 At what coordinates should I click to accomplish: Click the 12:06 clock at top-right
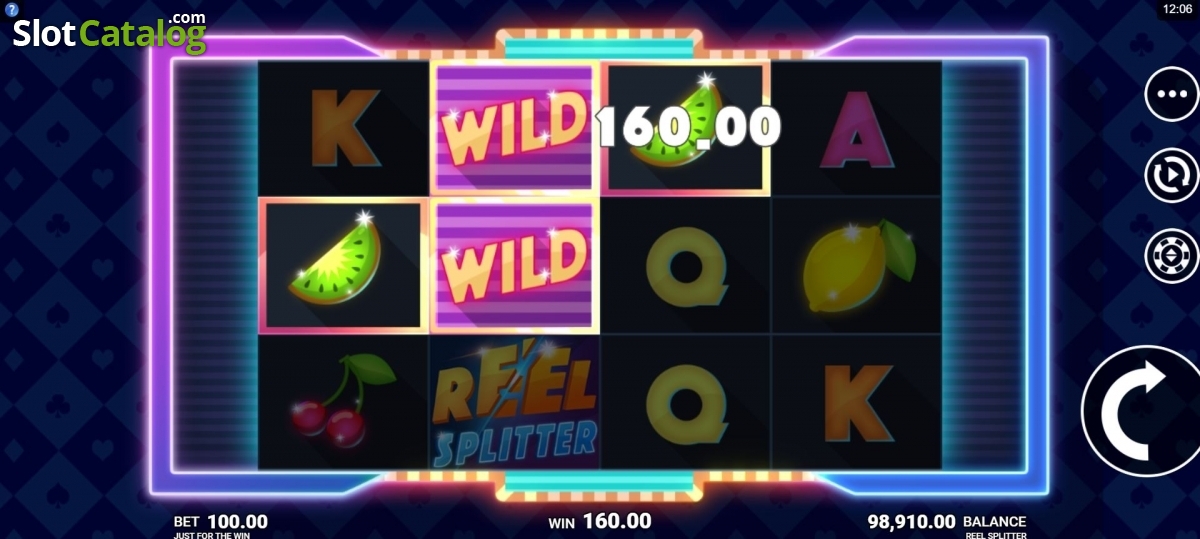(x=1177, y=9)
